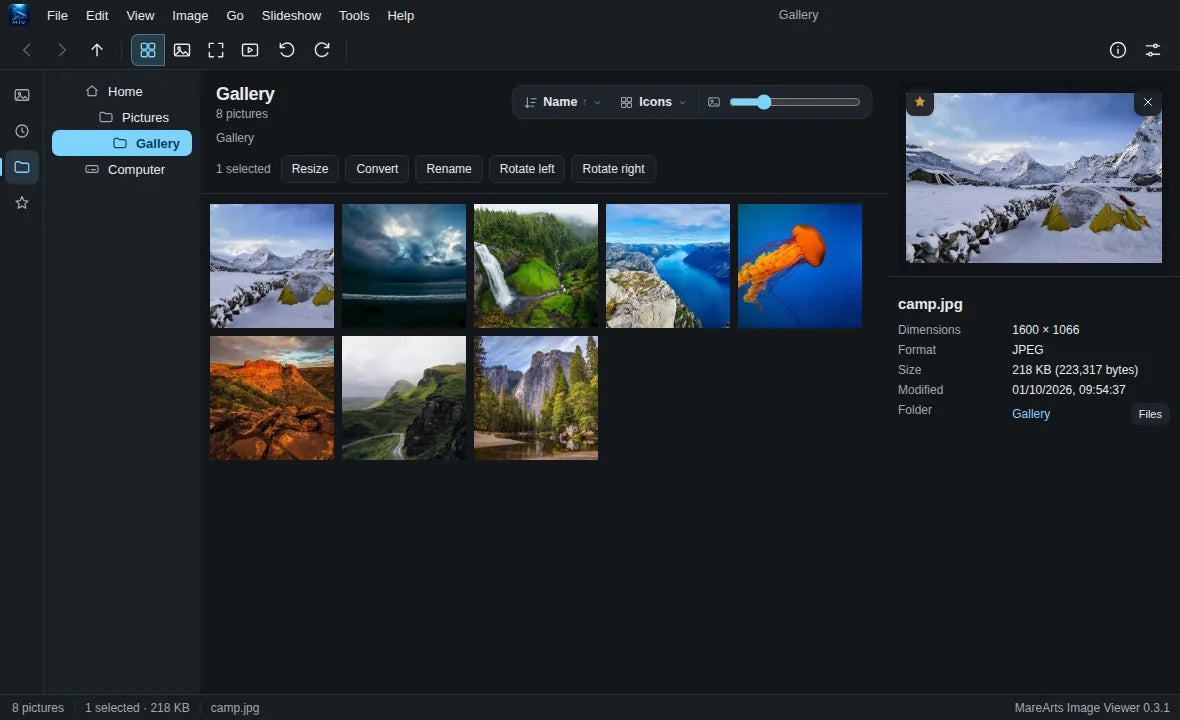1180x720 pixels.
Task: Click MareArts Image Viewer version text
Action: (1092, 708)
